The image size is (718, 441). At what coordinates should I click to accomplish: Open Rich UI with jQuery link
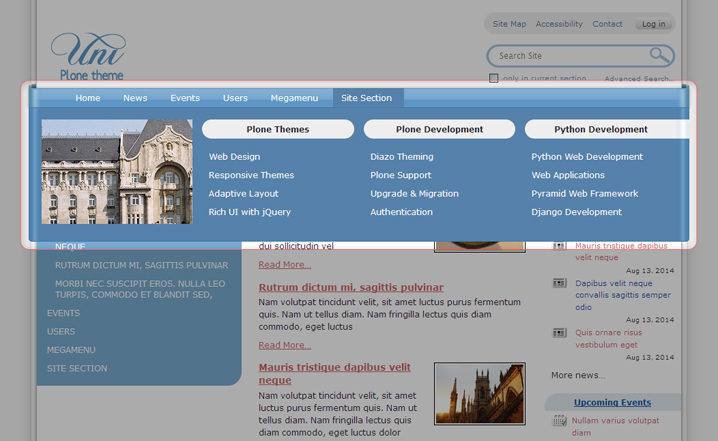pos(250,212)
